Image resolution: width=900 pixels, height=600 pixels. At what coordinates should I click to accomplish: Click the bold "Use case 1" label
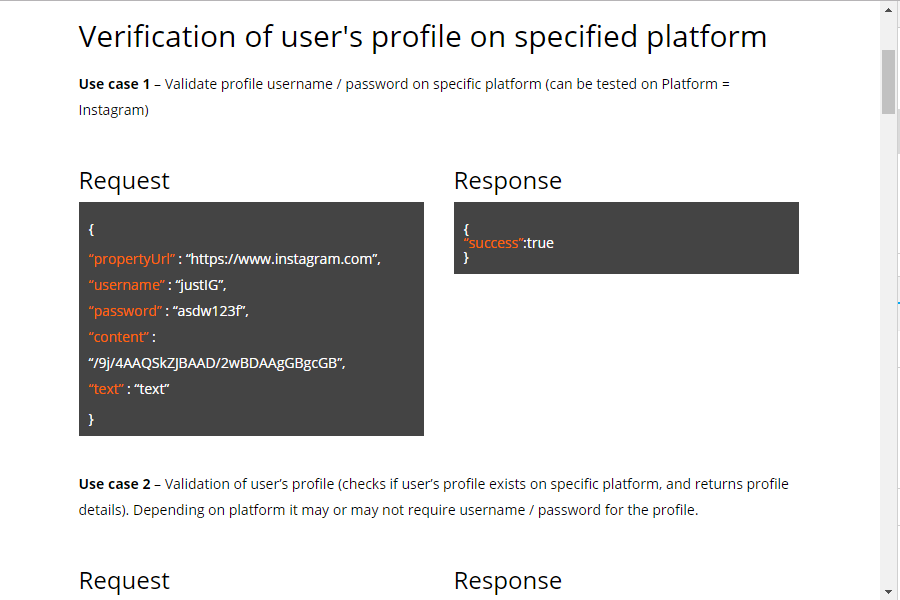pos(114,84)
